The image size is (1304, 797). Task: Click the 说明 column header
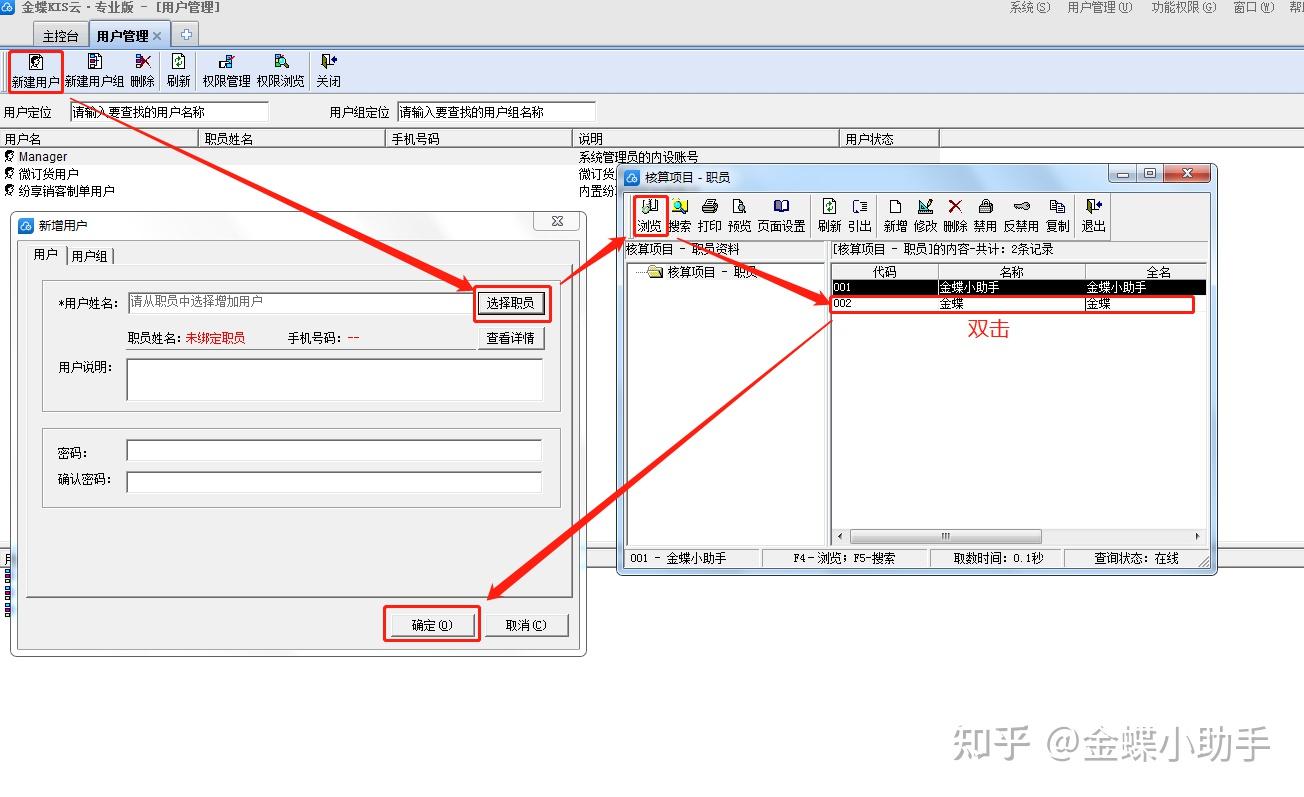click(707, 139)
